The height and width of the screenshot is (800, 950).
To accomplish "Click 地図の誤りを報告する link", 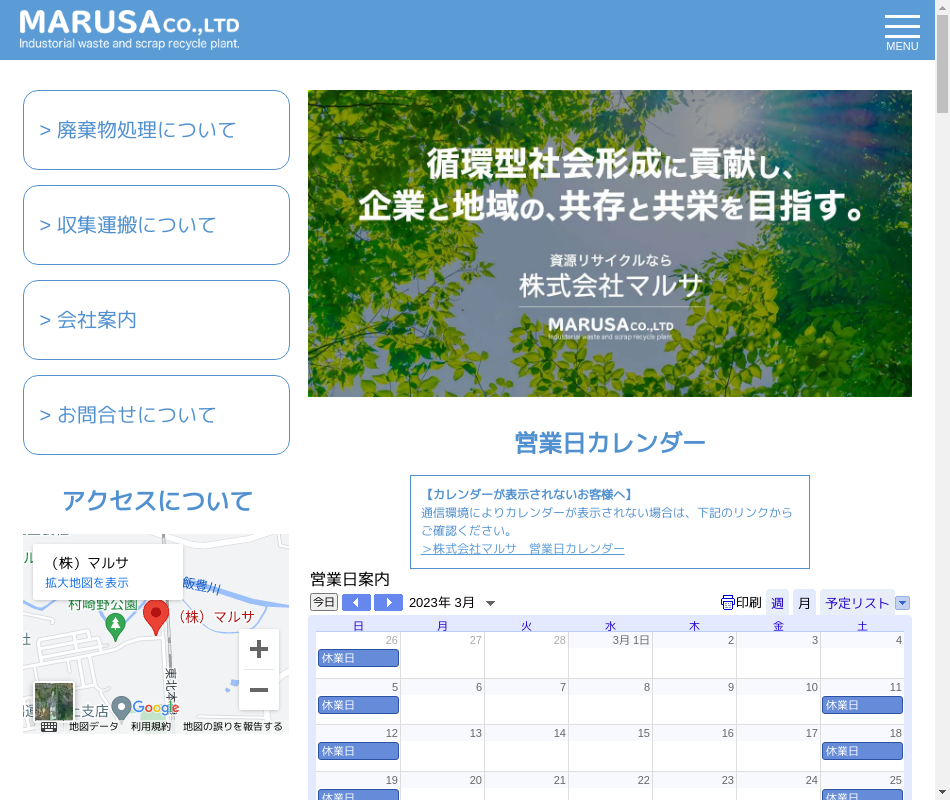I will [x=233, y=727].
